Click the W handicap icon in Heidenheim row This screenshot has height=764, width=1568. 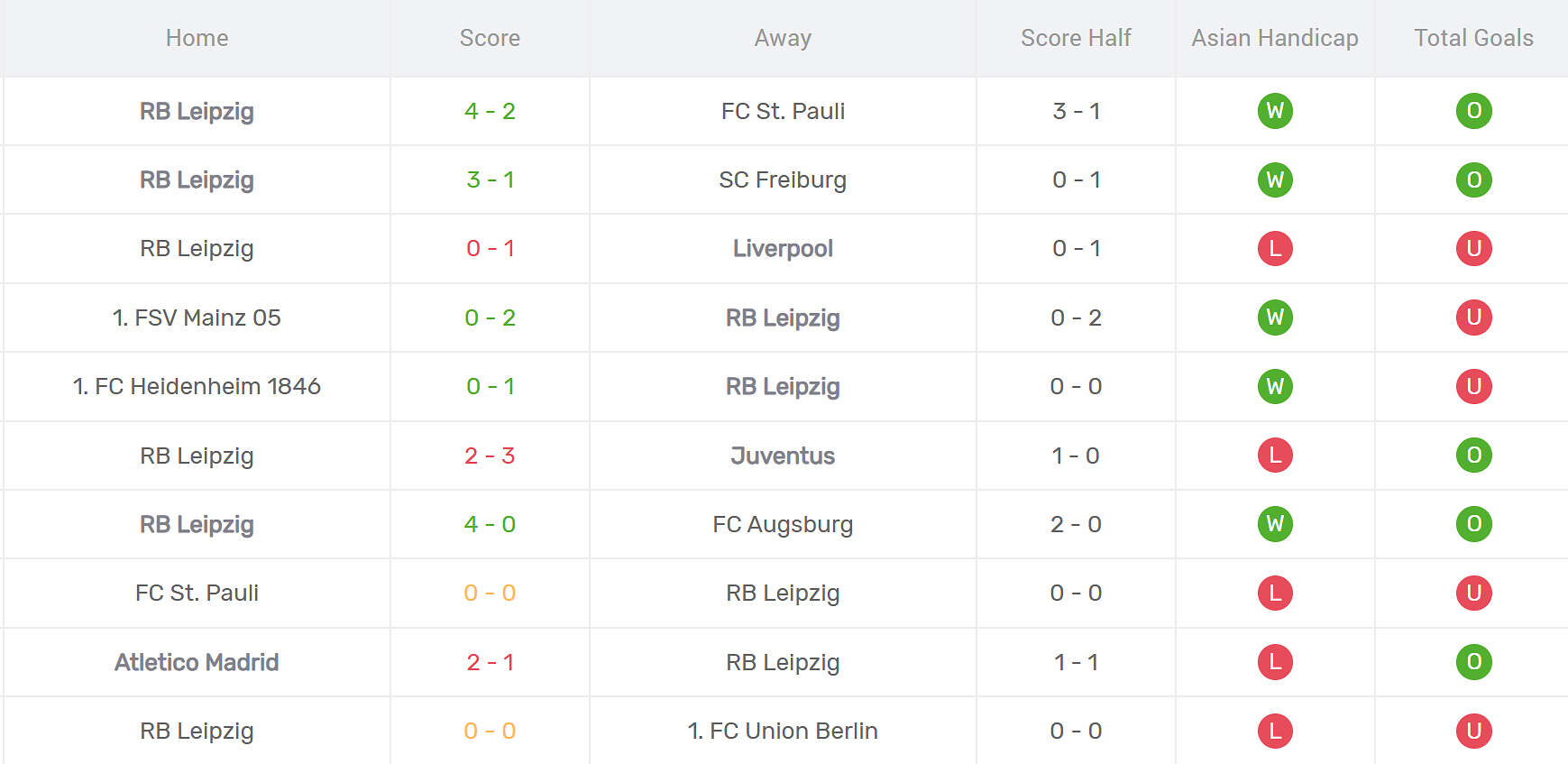[1275, 386]
